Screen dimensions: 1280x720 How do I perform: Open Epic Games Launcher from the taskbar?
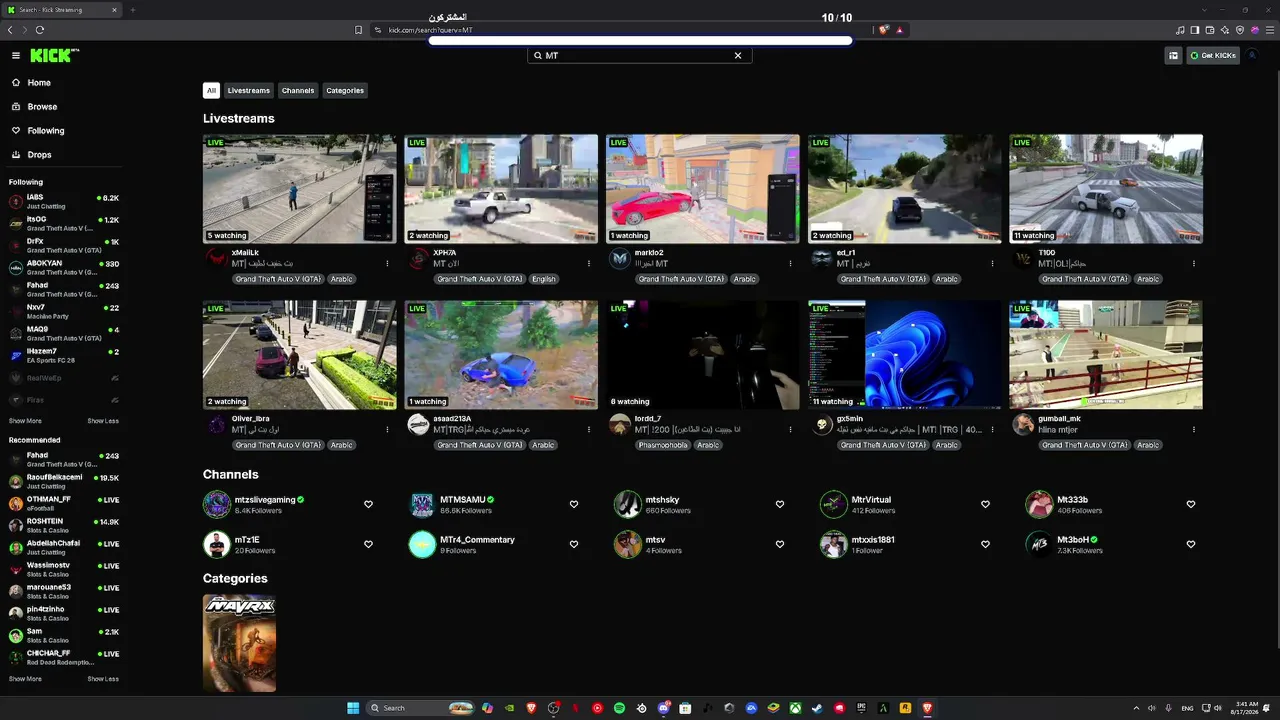click(861, 708)
